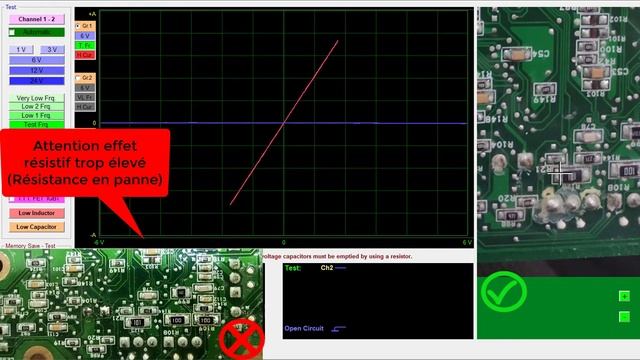Select Test Frq frequency

click(x=36, y=124)
